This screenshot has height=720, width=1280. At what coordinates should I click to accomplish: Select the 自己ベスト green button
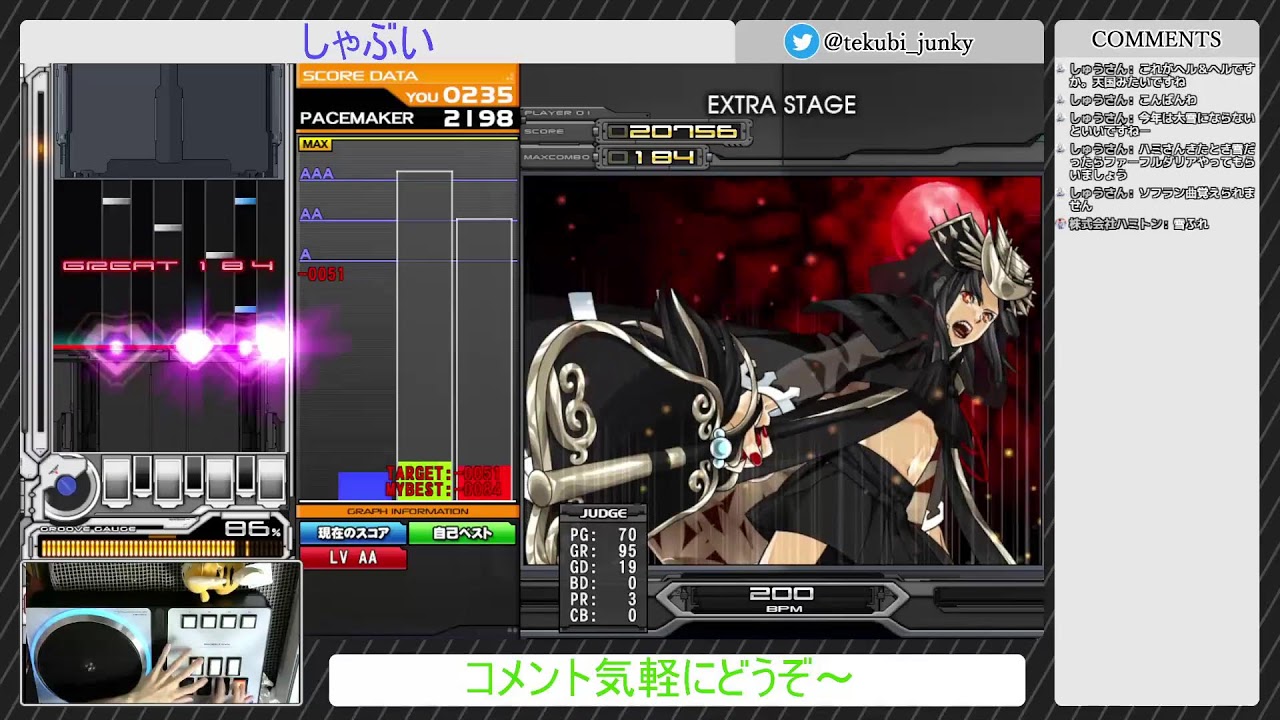[462, 533]
